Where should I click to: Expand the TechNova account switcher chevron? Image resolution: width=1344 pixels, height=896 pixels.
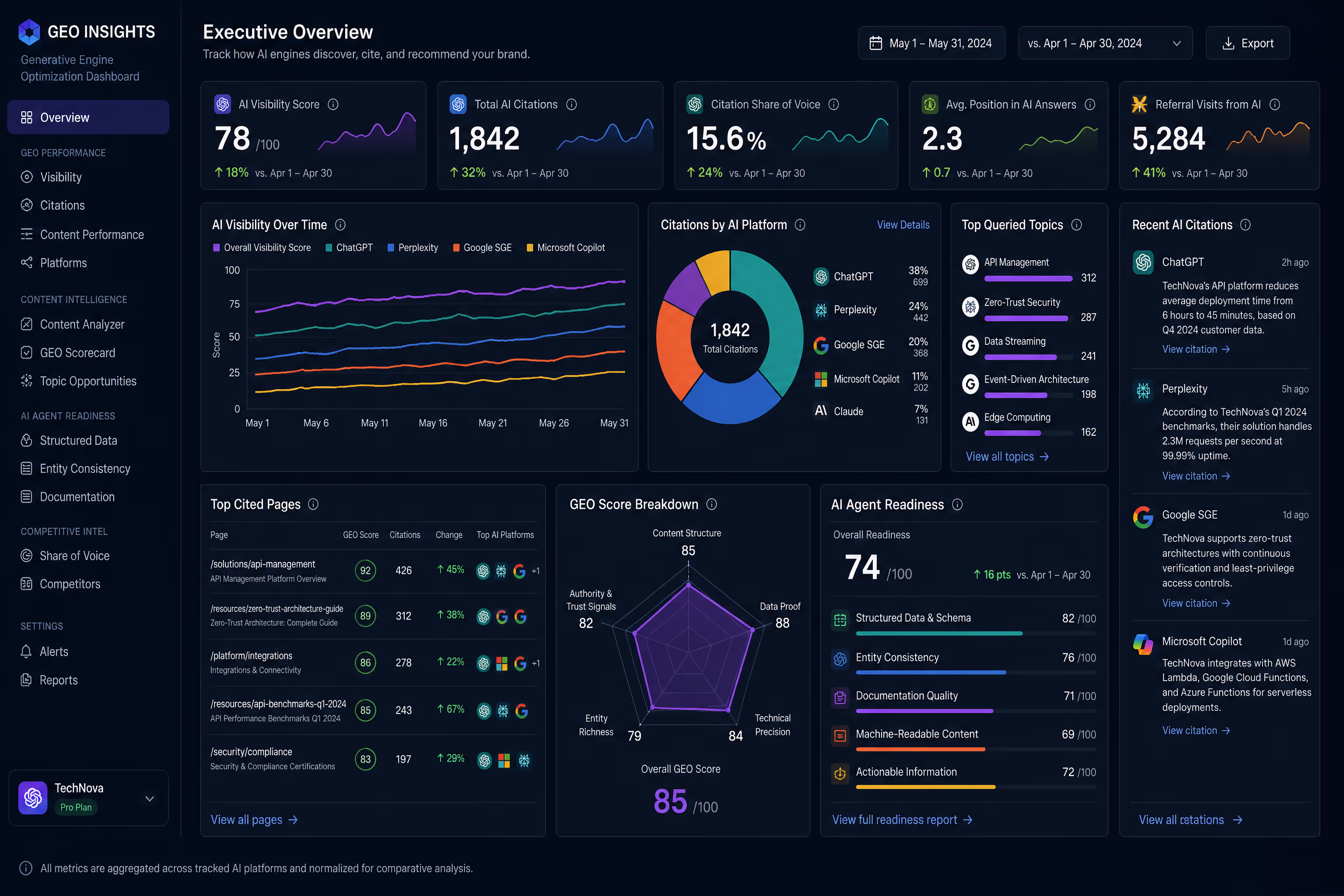pyautogui.click(x=150, y=798)
